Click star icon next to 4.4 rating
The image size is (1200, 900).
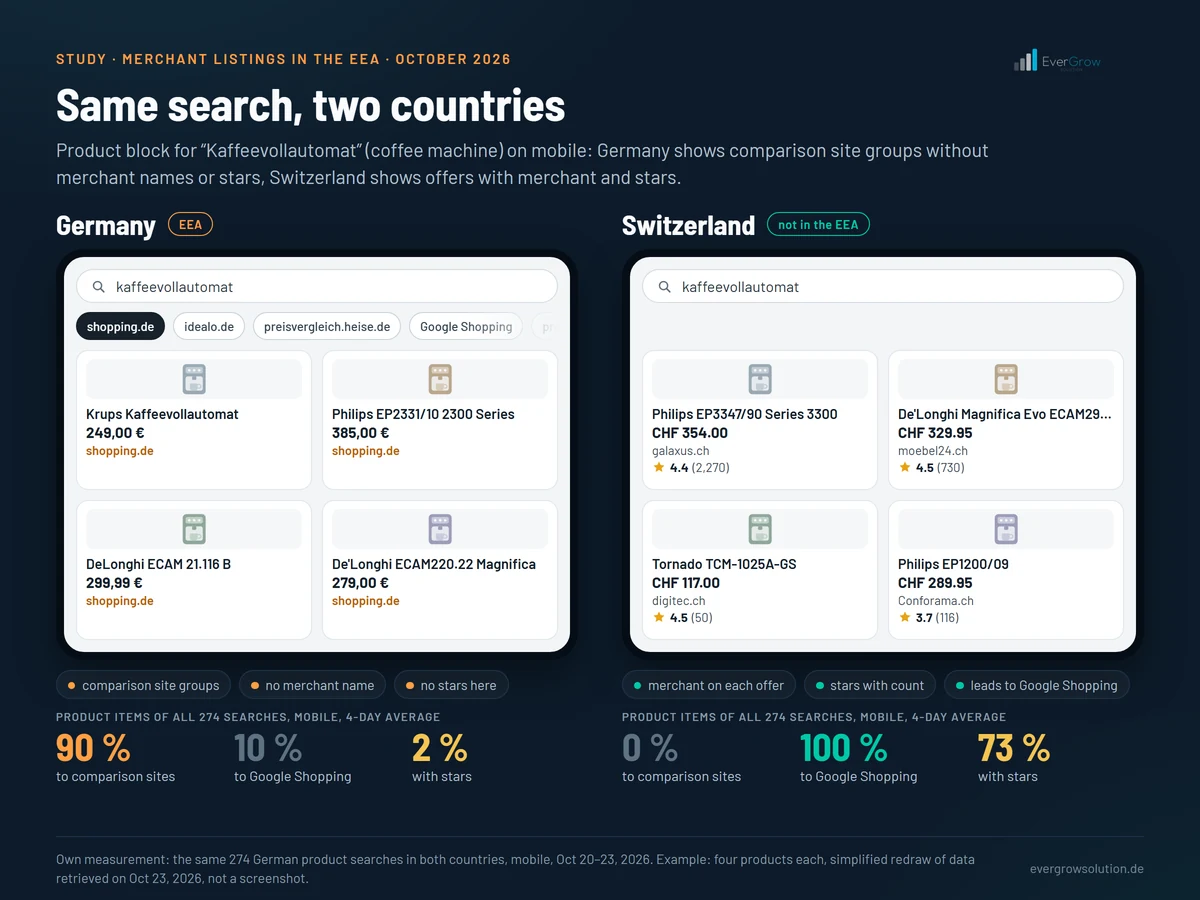point(659,467)
